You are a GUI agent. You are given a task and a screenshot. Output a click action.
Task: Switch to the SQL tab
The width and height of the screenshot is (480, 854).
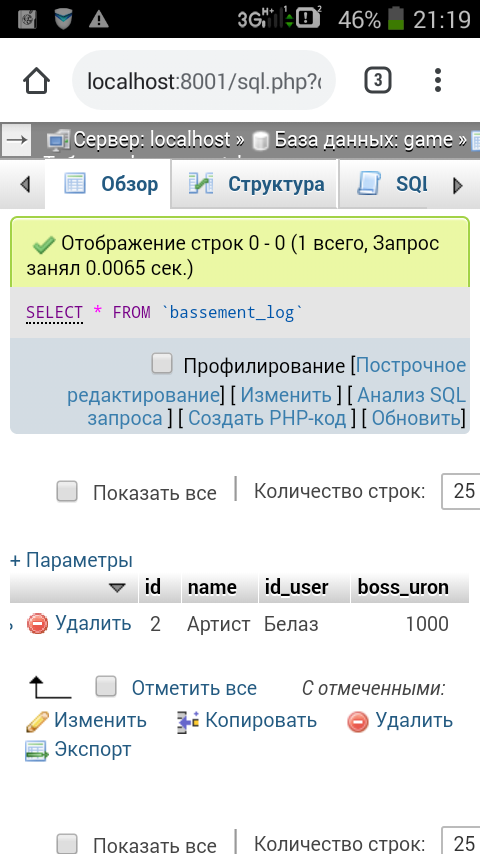393,185
